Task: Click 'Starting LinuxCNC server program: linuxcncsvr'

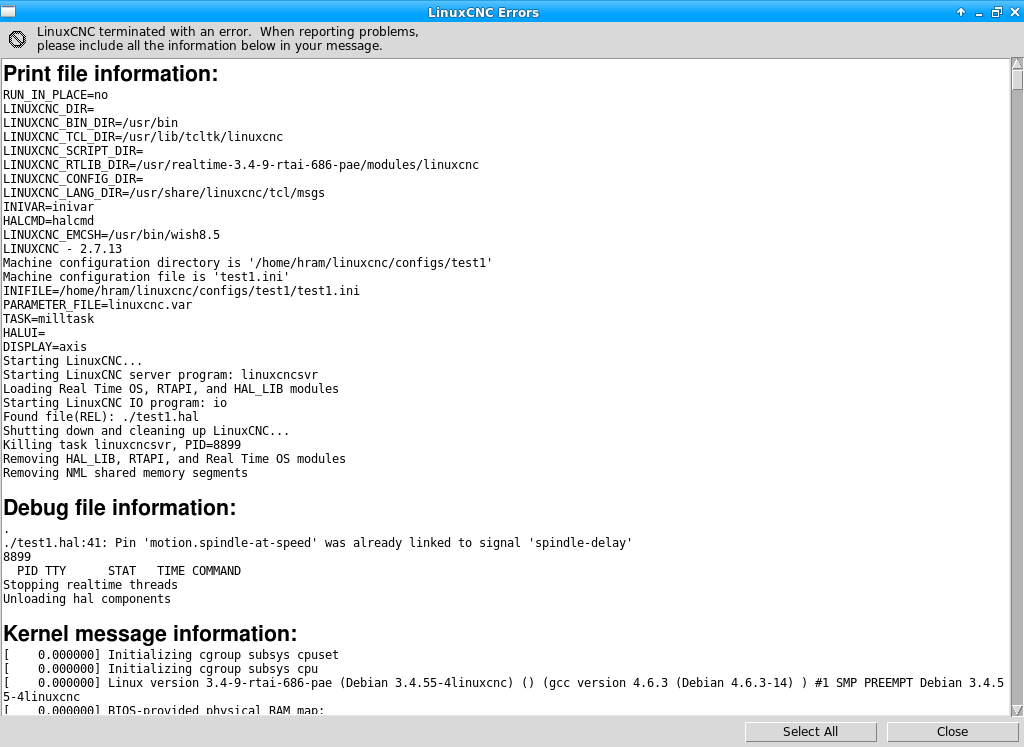Action: (x=161, y=375)
